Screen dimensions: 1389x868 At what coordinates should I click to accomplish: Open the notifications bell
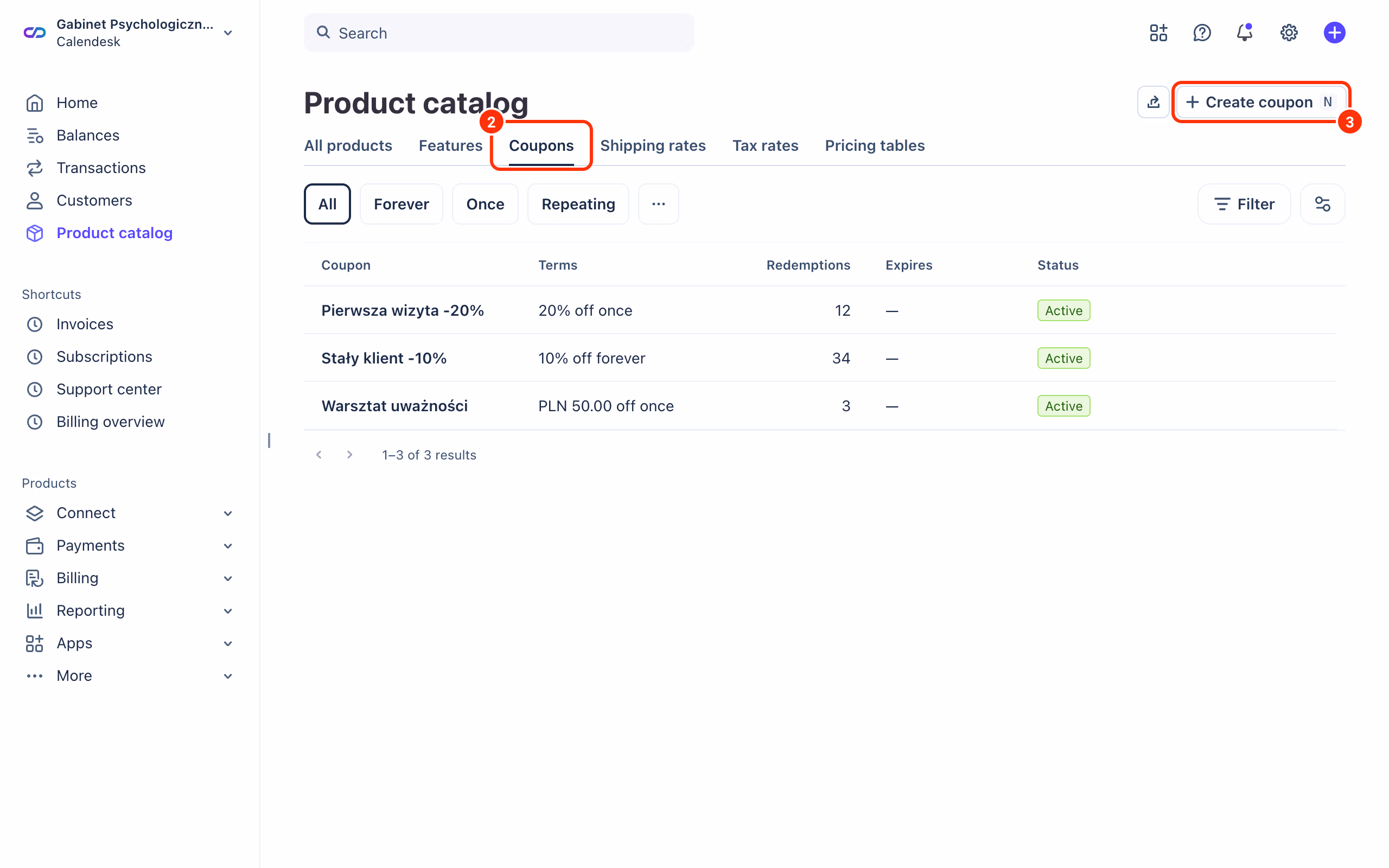[x=1244, y=33]
